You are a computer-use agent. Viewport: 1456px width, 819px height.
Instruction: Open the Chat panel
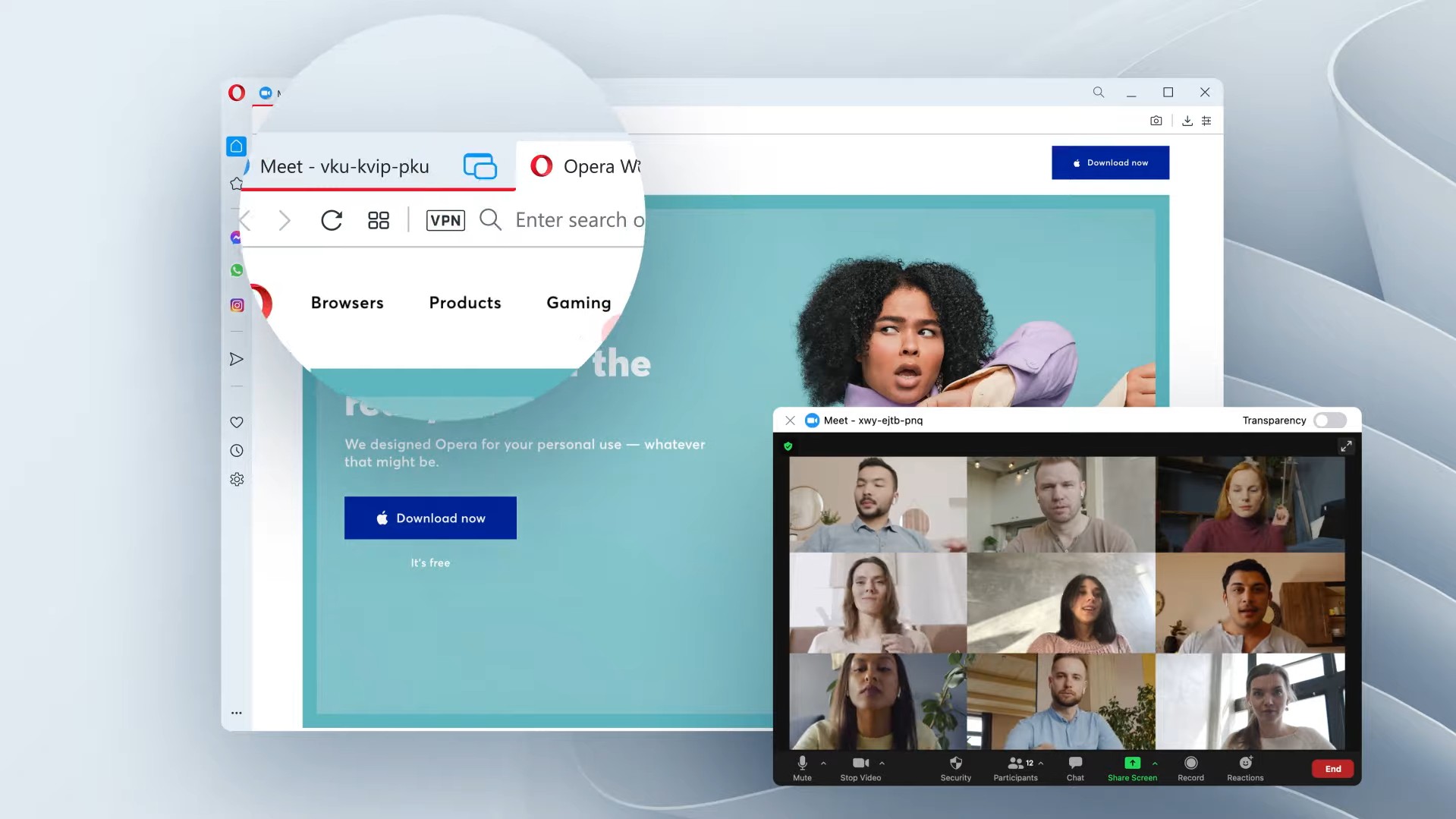pos(1075,768)
